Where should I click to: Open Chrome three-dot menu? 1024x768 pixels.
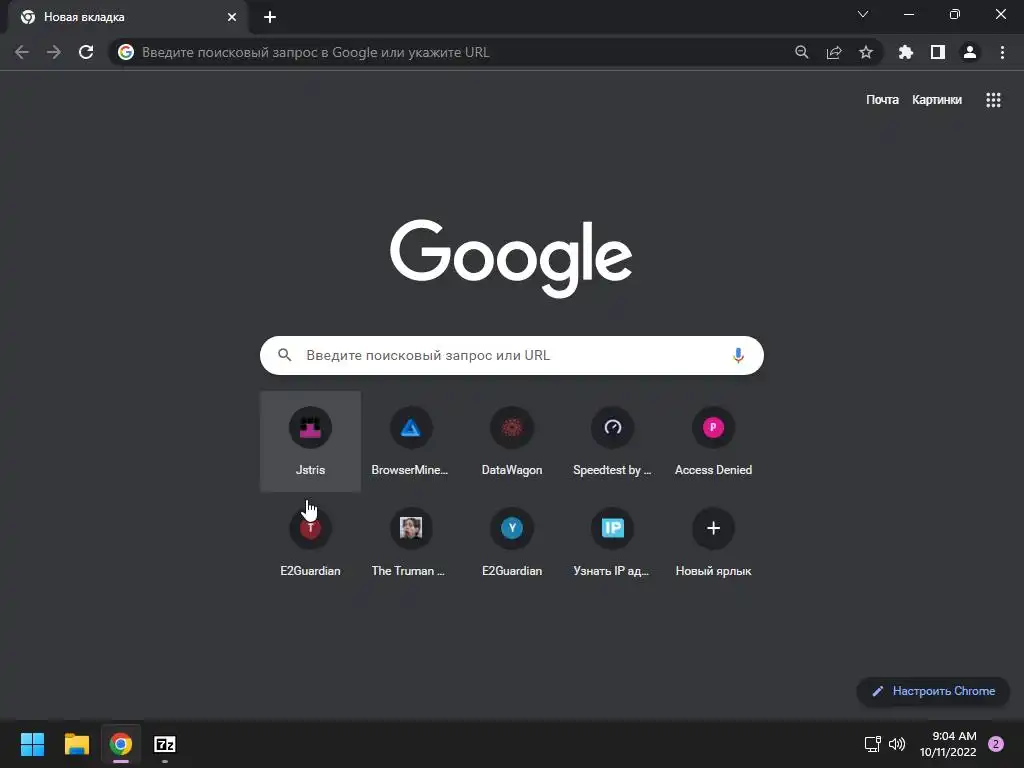click(1002, 52)
